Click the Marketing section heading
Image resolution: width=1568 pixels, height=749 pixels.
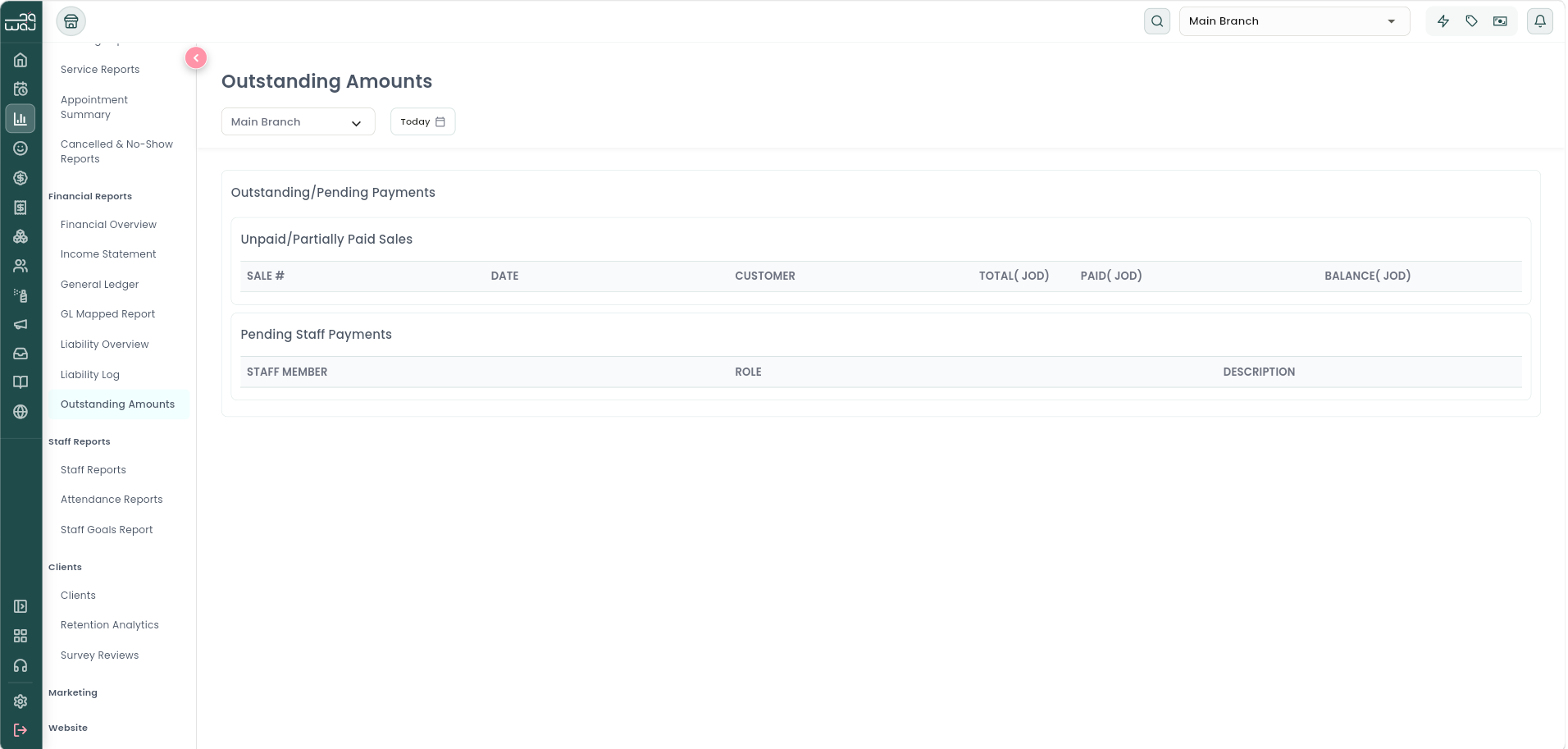pyautogui.click(x=72, y=692)
